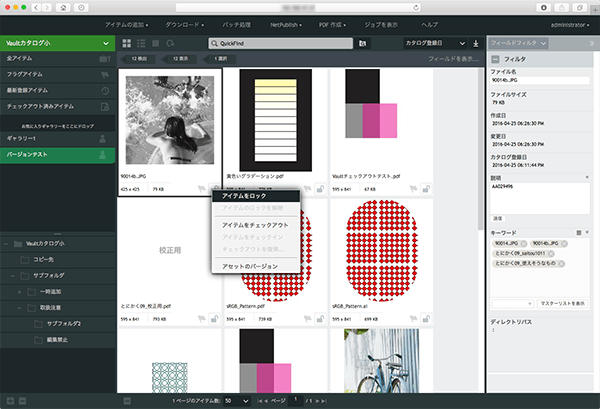The image size is (600, 409).
Task: Select フラグアイテム in sidebar
Action: pos(57,75)
